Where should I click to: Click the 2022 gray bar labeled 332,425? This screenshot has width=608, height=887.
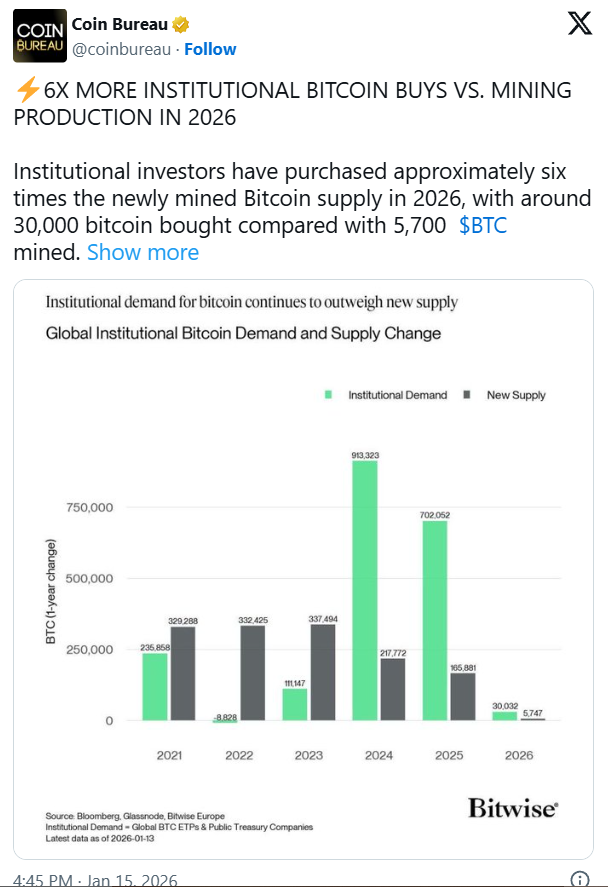click(252, 672)
